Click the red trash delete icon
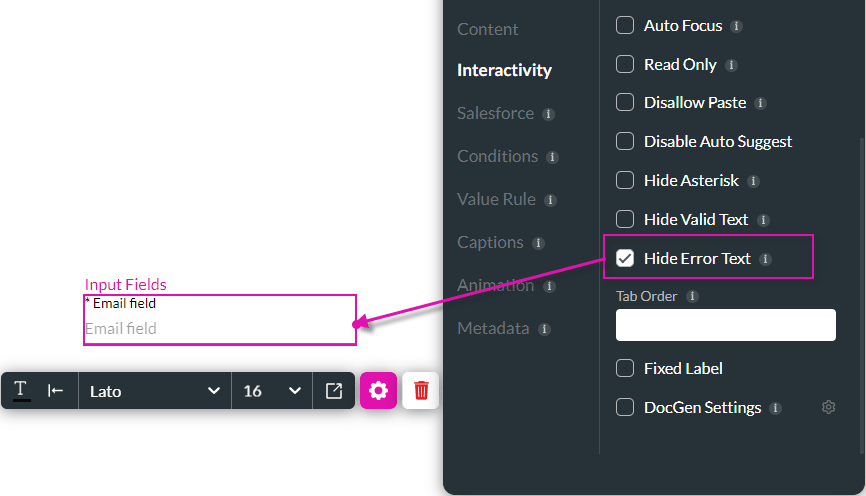This screenshot has width=866, height=496. [x=421, y=391]
